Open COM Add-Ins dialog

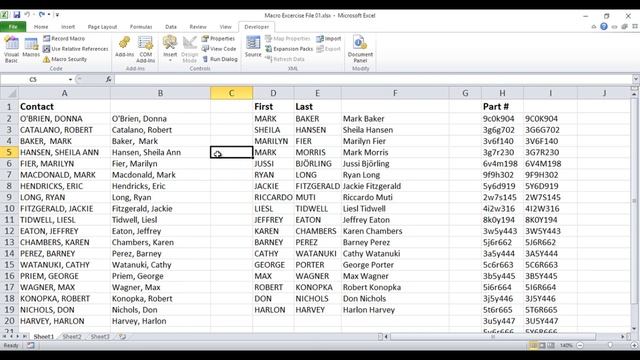[x=146, y=49]
